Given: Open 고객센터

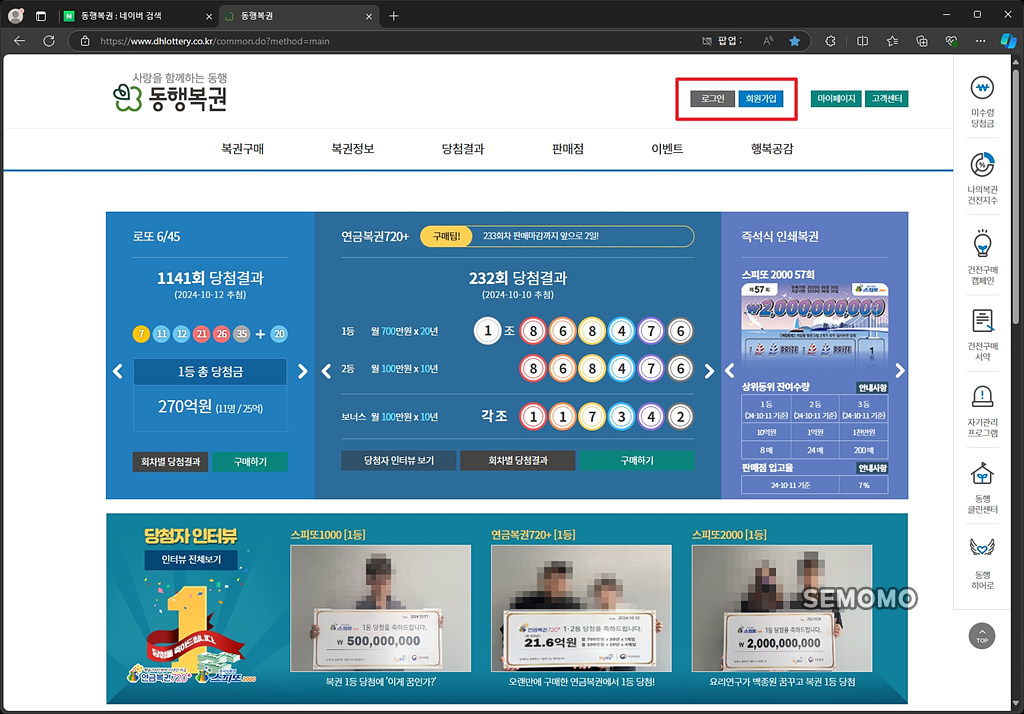Looking at the screenshot, I should click(886, 99).
